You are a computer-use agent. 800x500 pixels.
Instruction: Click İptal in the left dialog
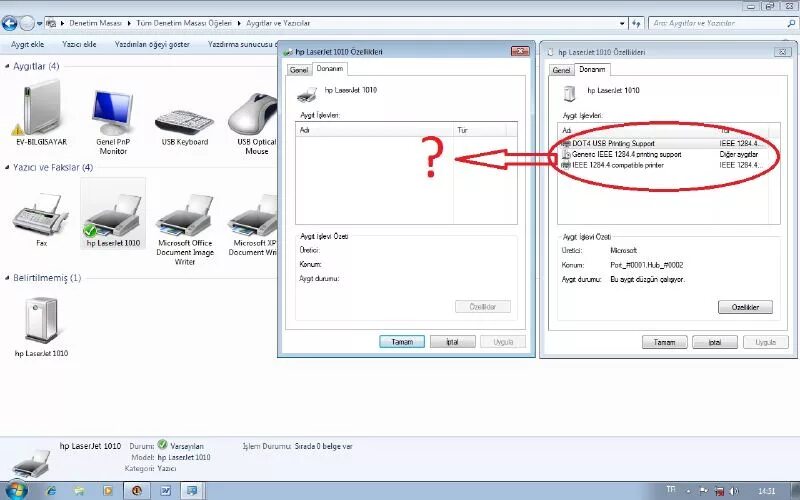453,342
